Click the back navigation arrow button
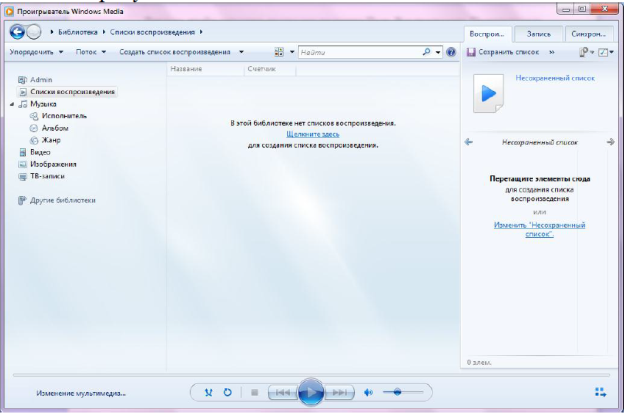624x413 pixels. point(18,32)
